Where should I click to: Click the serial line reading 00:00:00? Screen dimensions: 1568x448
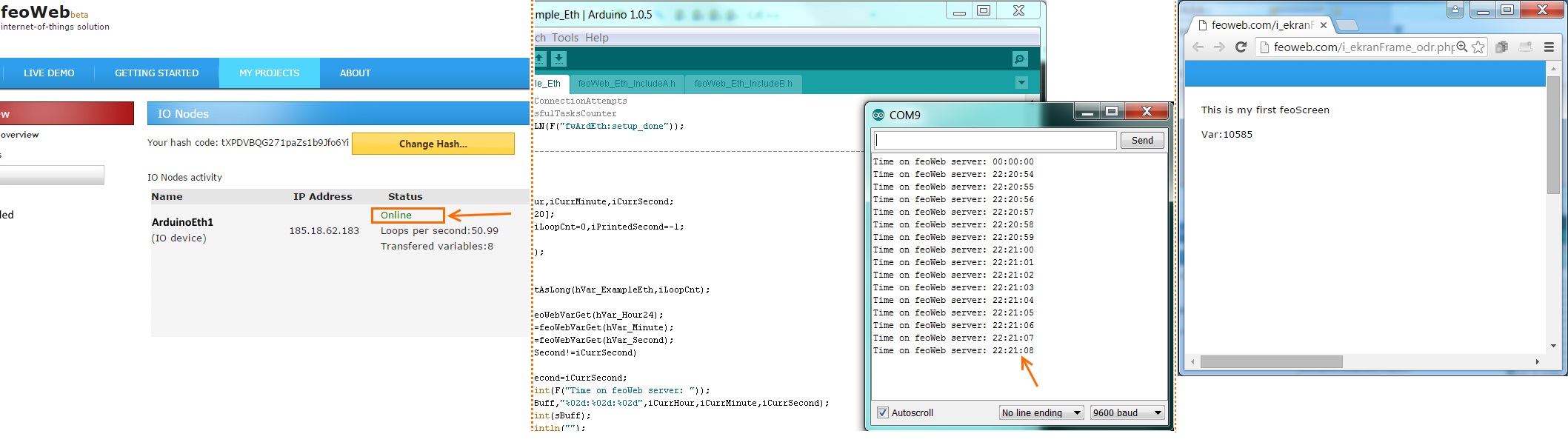pyautogui.click(x=953, y=162)
